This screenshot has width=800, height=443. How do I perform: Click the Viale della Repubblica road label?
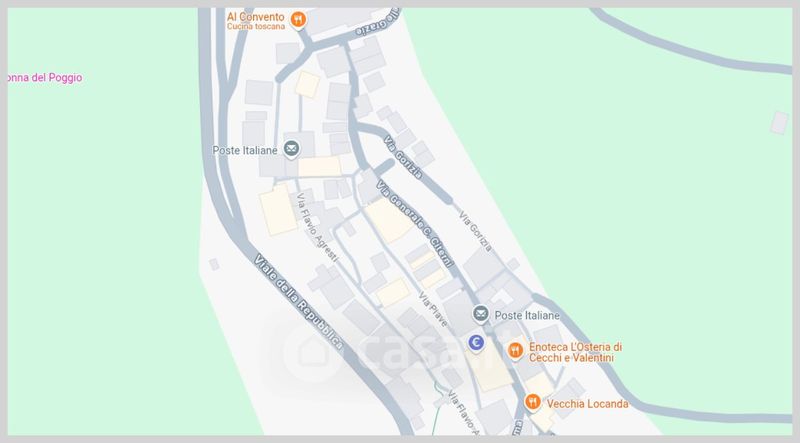click(298, 301)
